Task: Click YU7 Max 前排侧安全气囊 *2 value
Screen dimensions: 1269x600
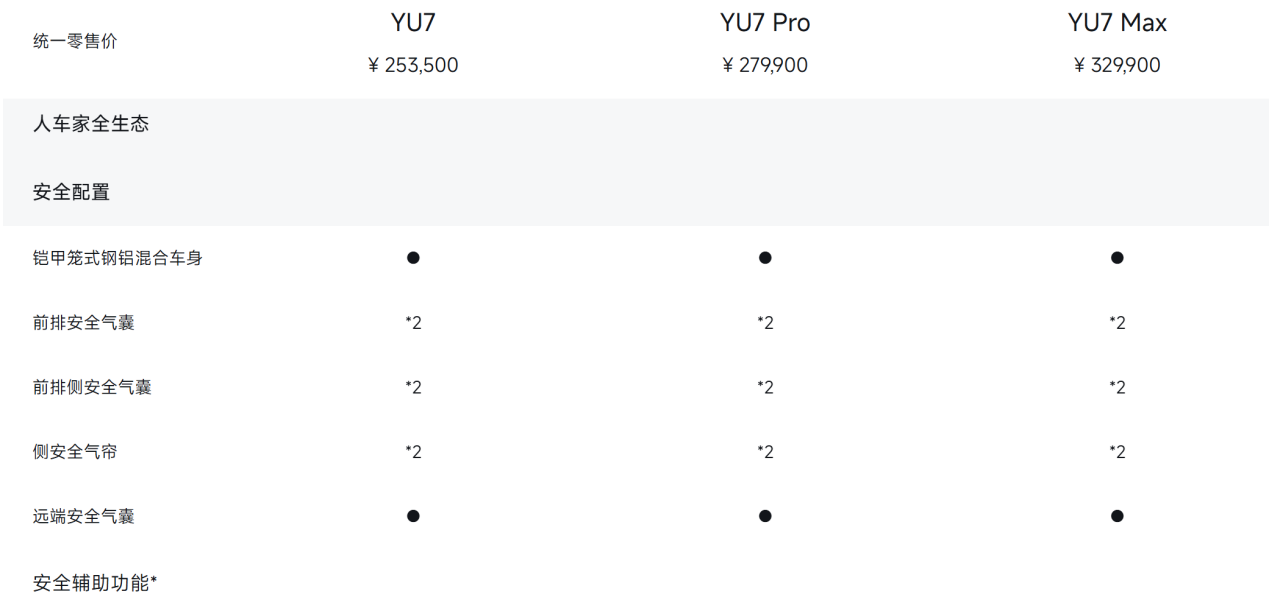Action: pos(1117,387)
